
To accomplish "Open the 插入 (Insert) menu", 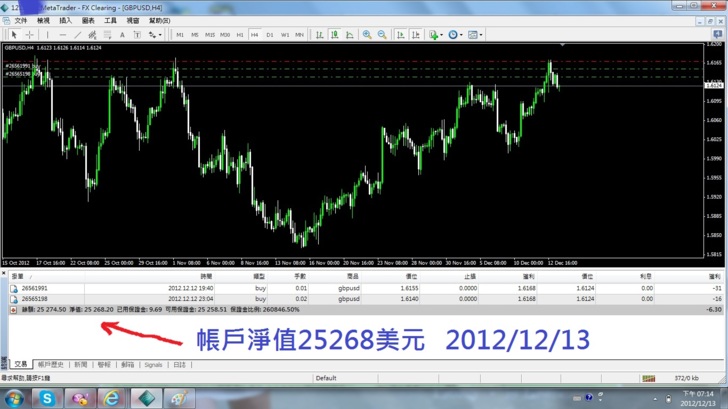I will (65, 20).
